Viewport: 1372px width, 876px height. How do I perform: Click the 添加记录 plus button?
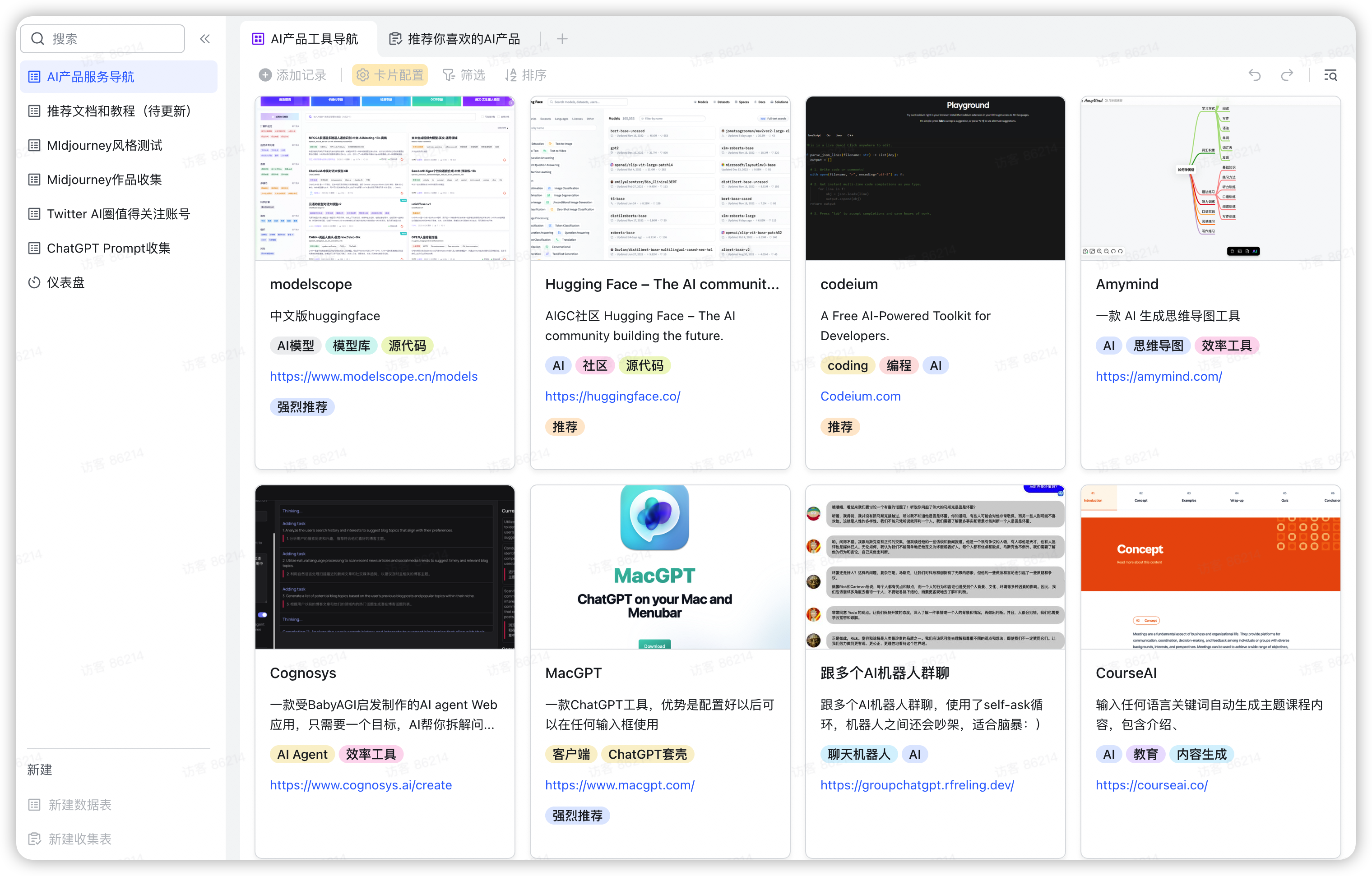click(x=293, y=75)
